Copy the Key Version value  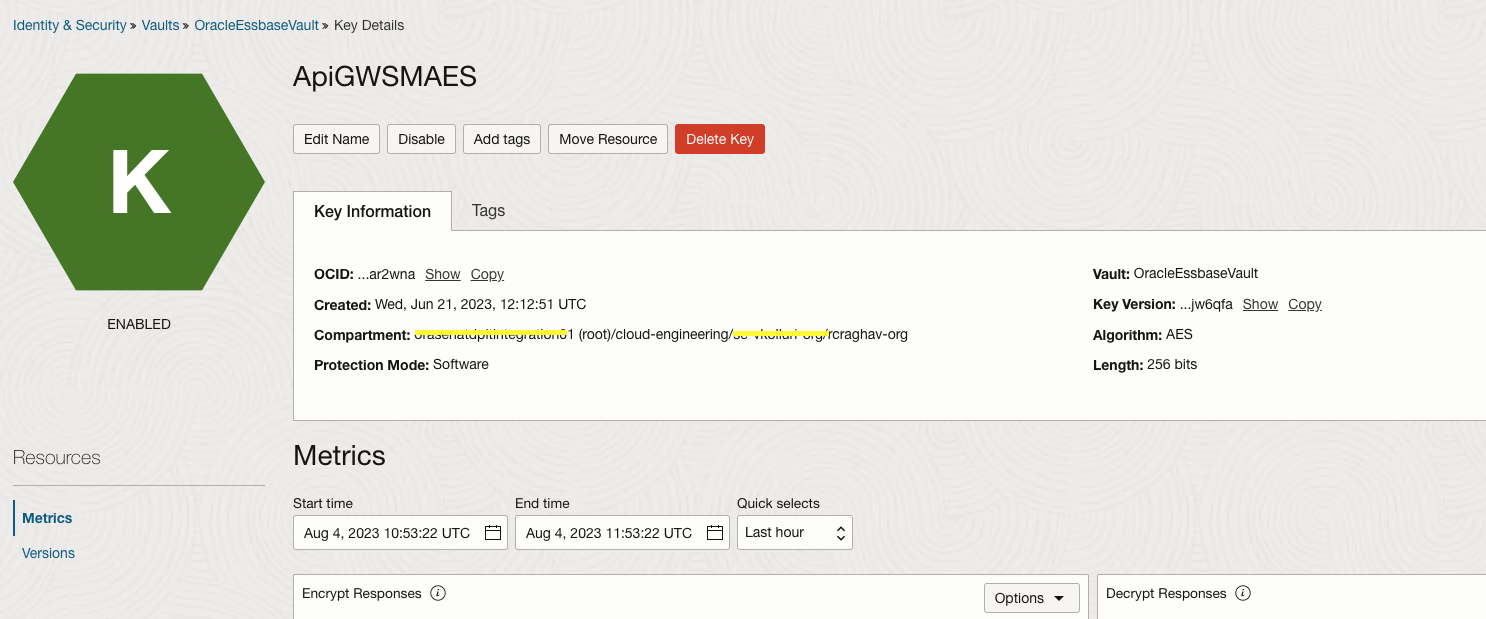[x=1305, y=304]
